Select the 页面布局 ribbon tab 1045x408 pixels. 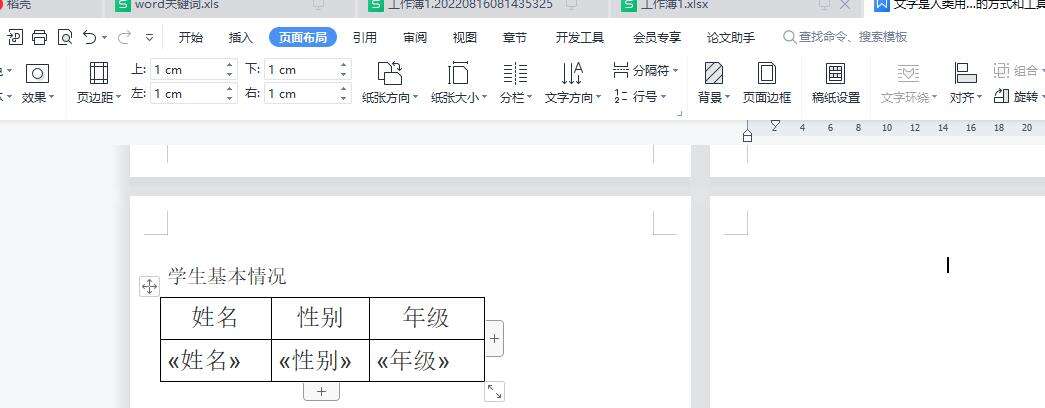point(303,37)
